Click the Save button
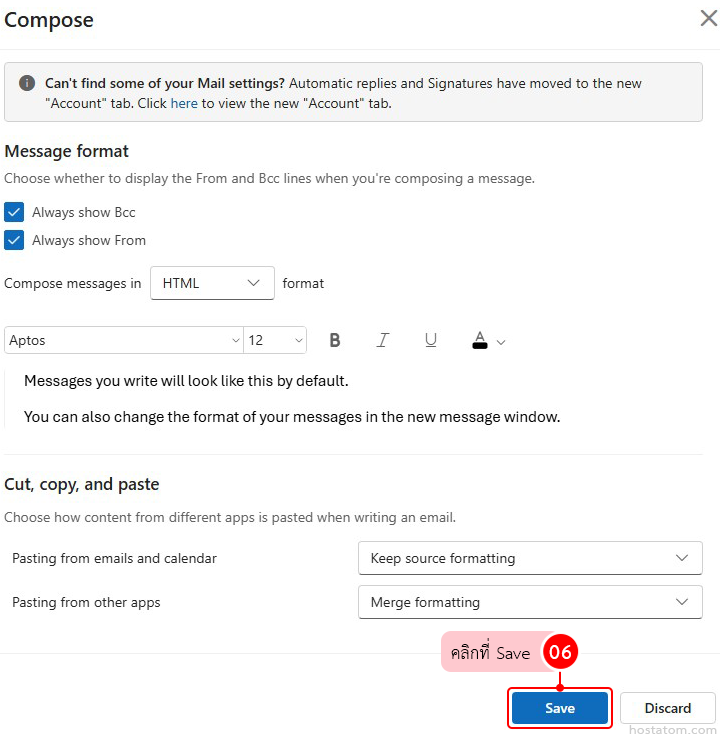 (x=559, y=708)
